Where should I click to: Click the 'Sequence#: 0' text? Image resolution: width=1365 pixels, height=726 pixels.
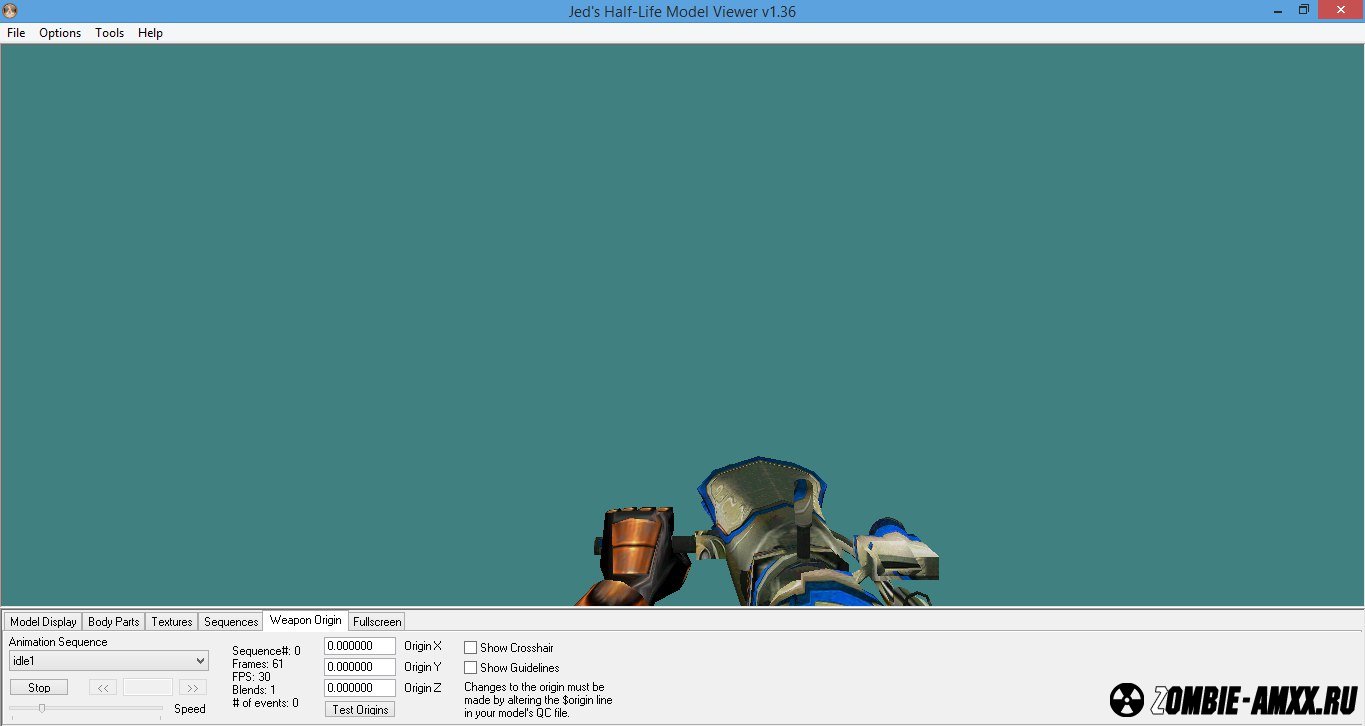266,651
